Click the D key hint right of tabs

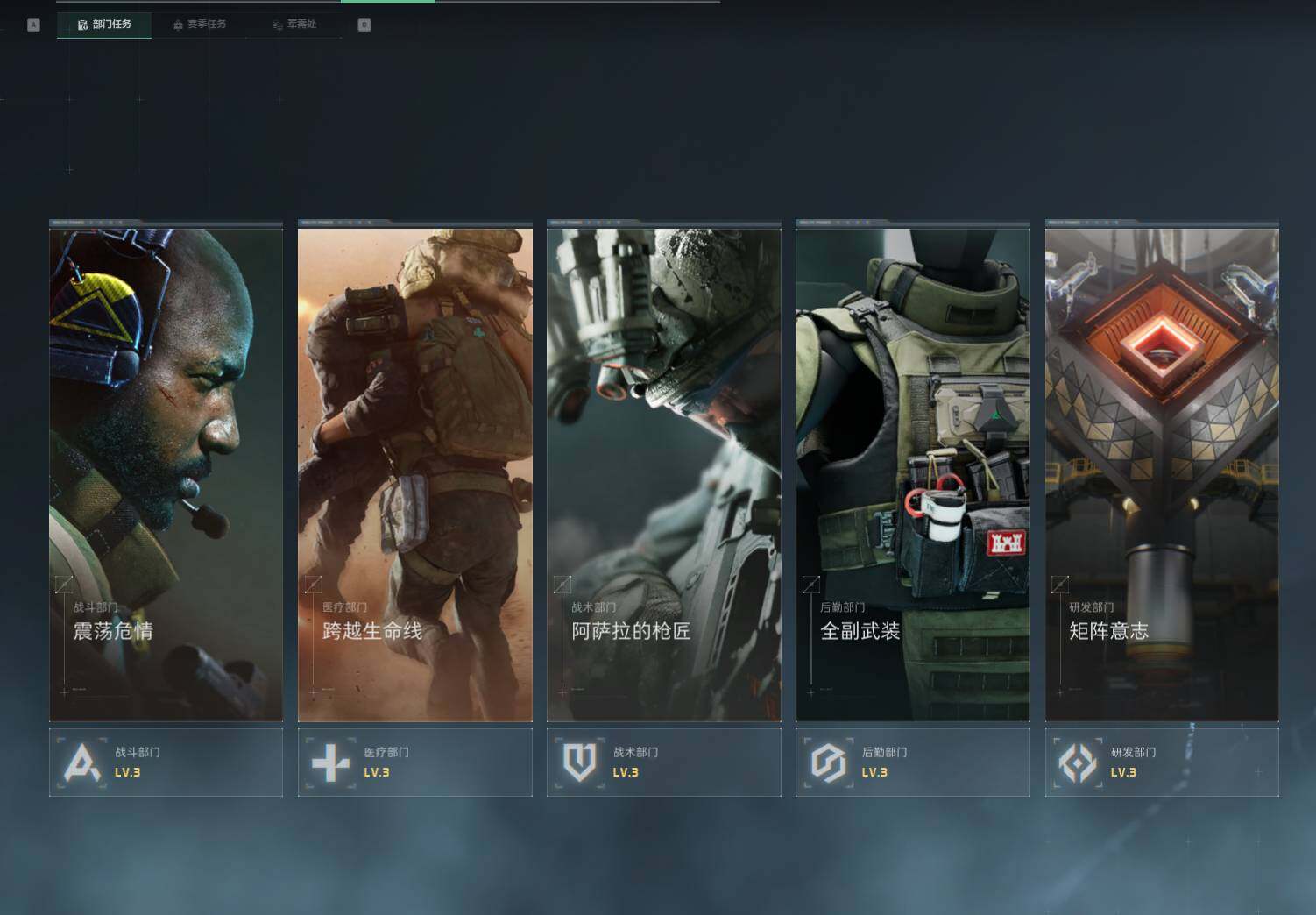coord(364,25)
